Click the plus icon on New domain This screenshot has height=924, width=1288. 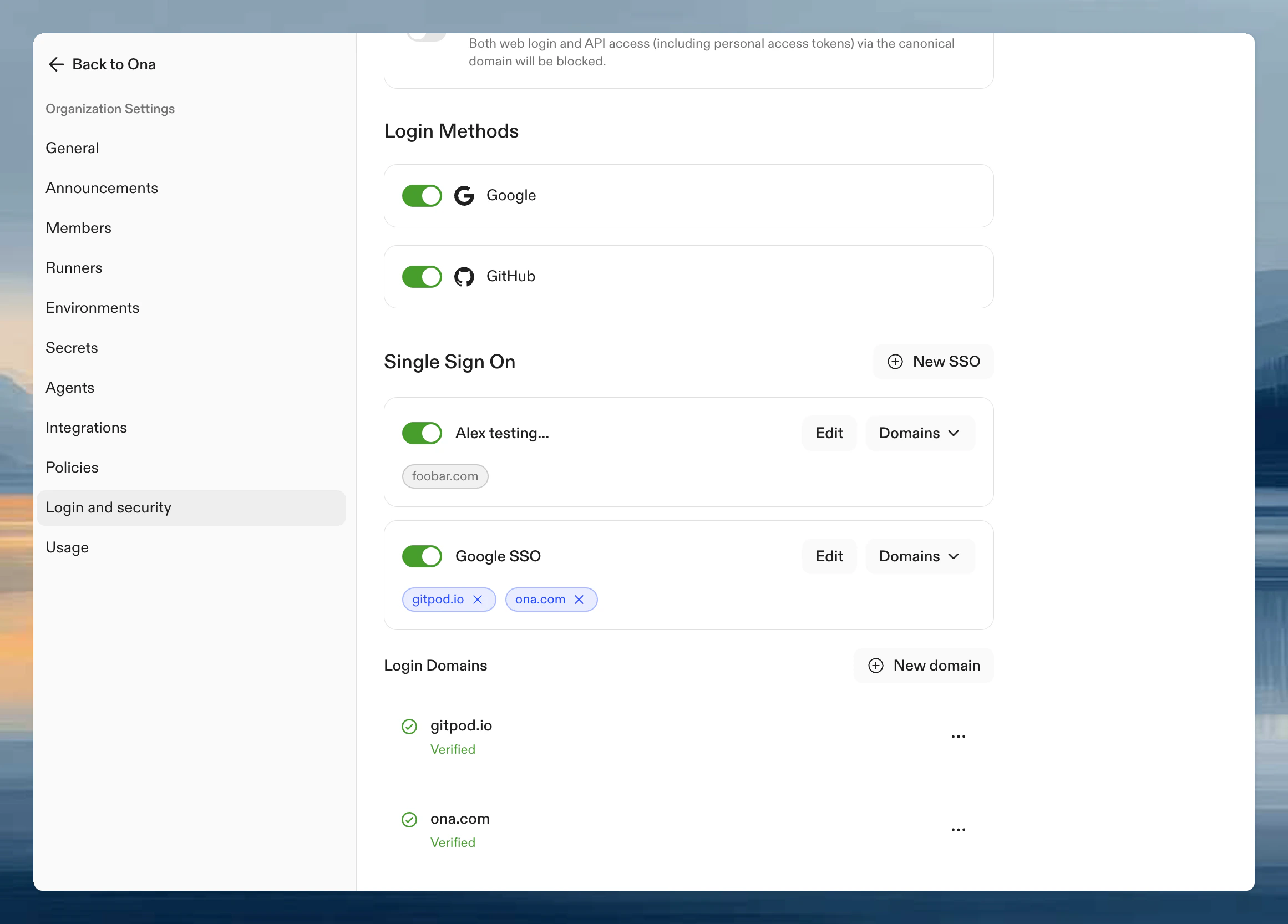(875, 665)
